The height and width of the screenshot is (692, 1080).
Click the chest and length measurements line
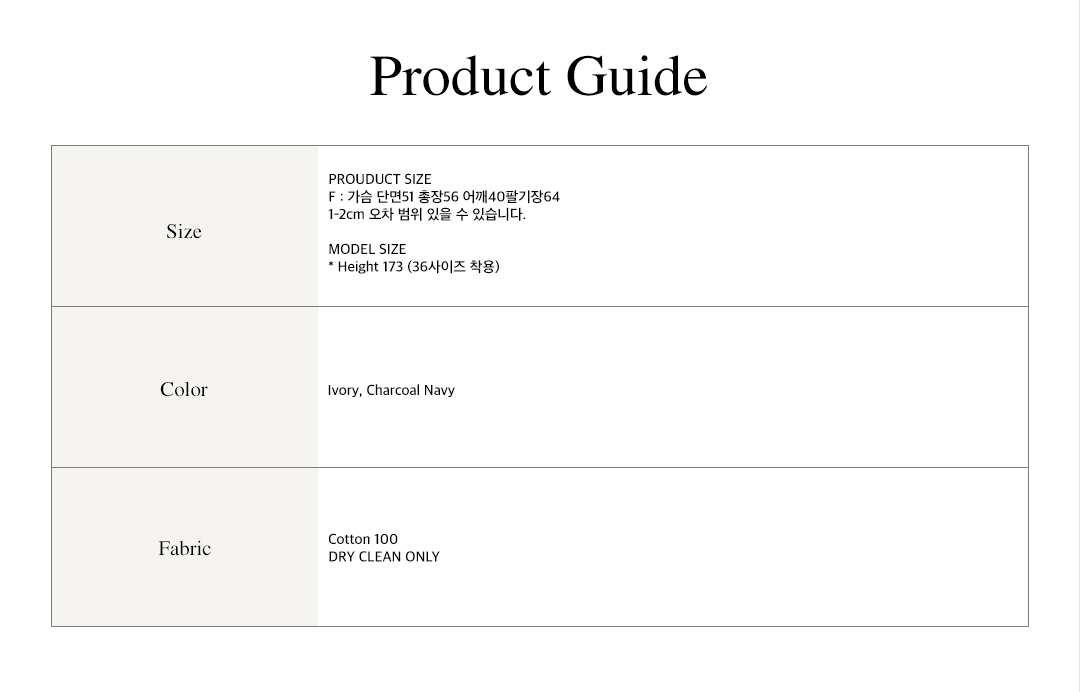click(444, 197)
